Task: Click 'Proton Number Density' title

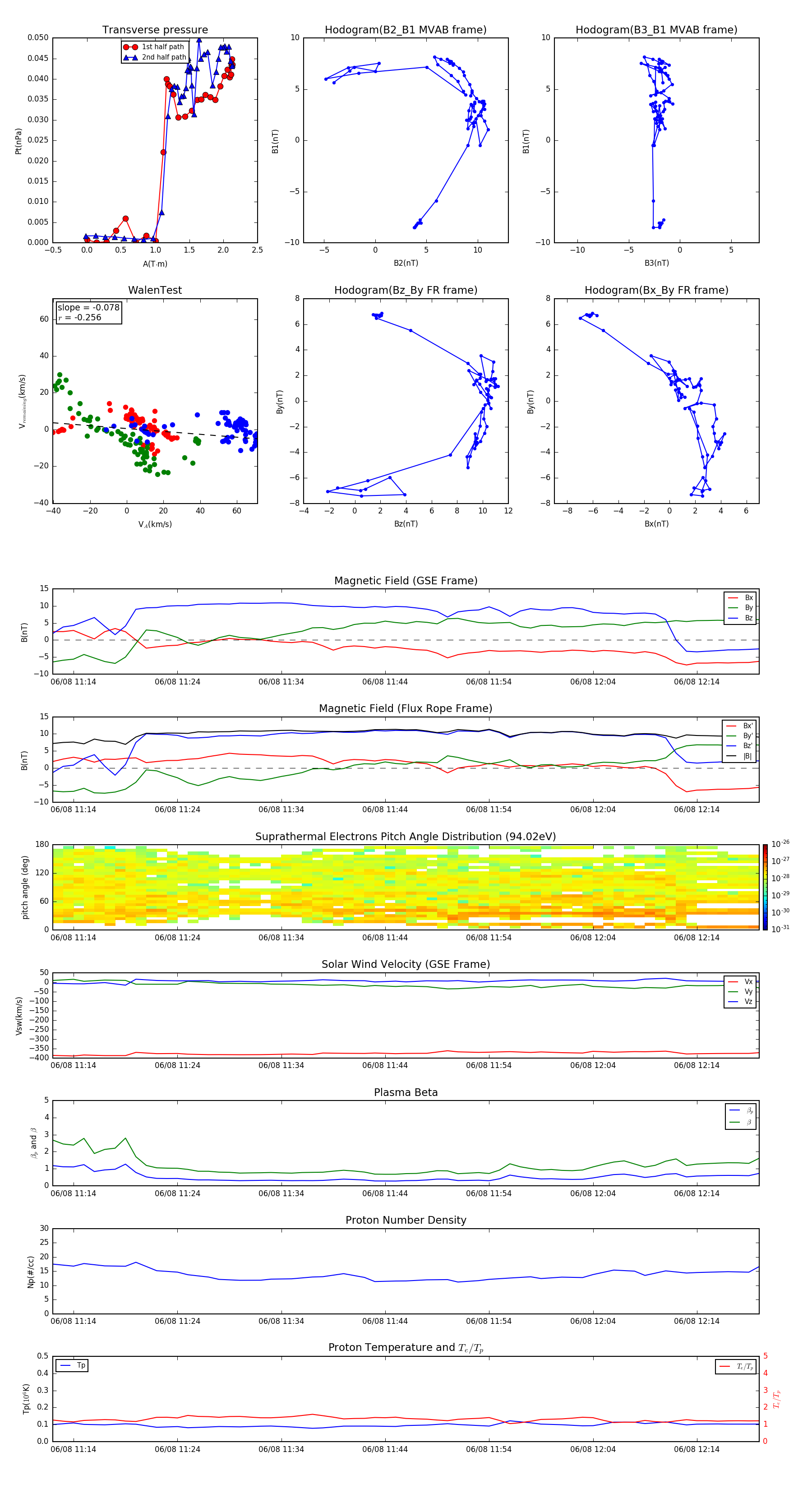Action: 406,1220
